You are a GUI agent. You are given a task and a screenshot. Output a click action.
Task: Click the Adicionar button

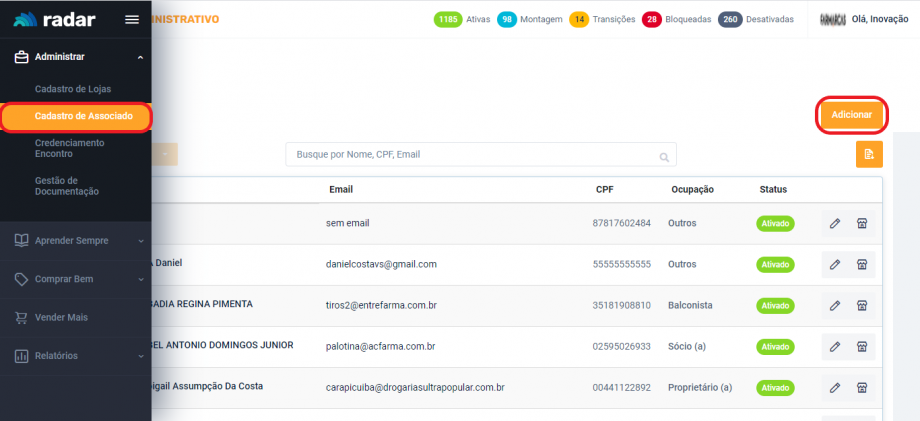click(x=852, y=115)
